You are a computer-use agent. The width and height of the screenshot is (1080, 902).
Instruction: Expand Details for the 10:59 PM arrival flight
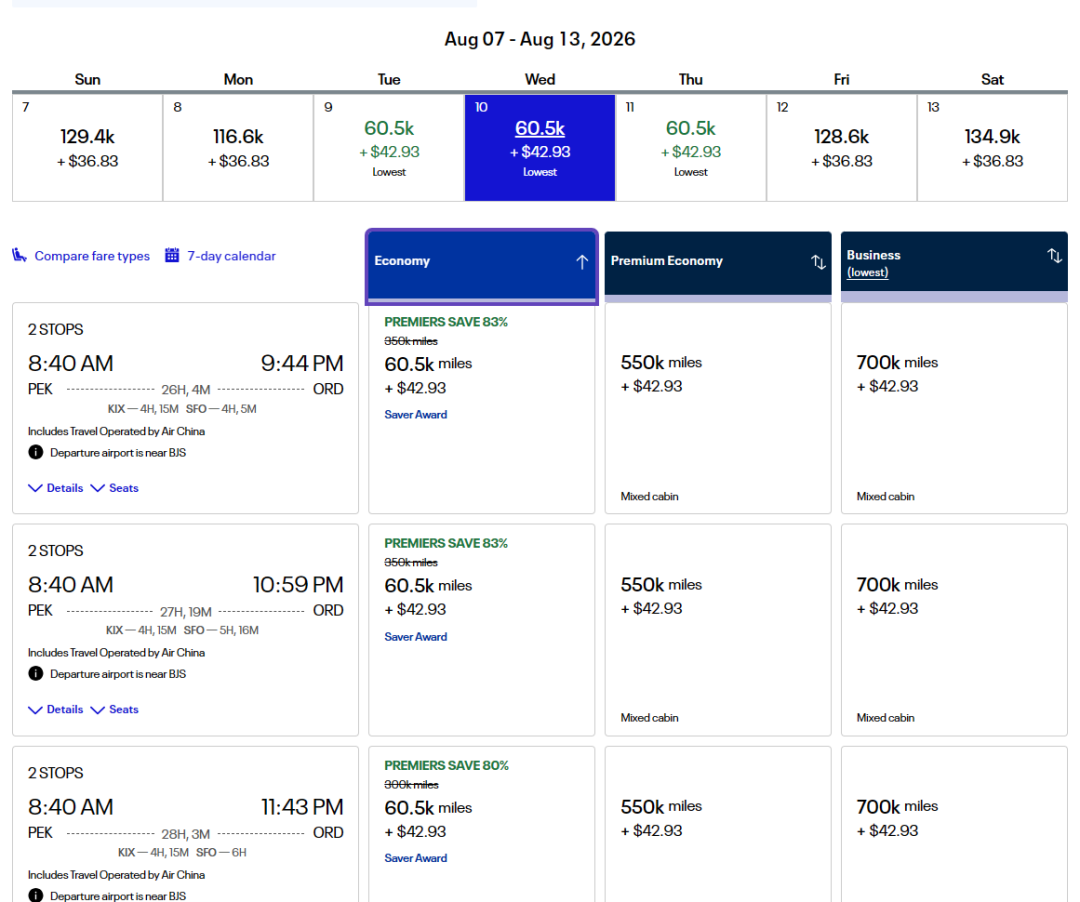pyautogui.click(x=56, y=710)
